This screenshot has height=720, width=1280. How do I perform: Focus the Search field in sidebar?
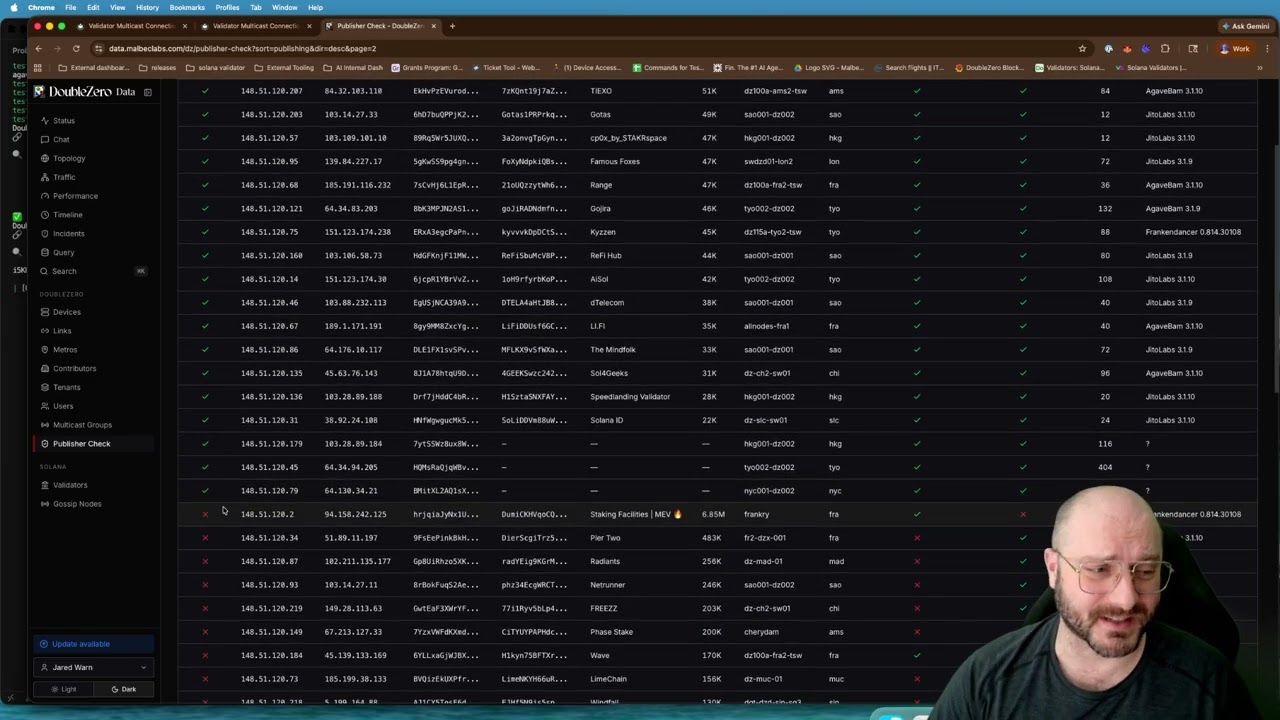pyautogui.click(x=92, y=271)
